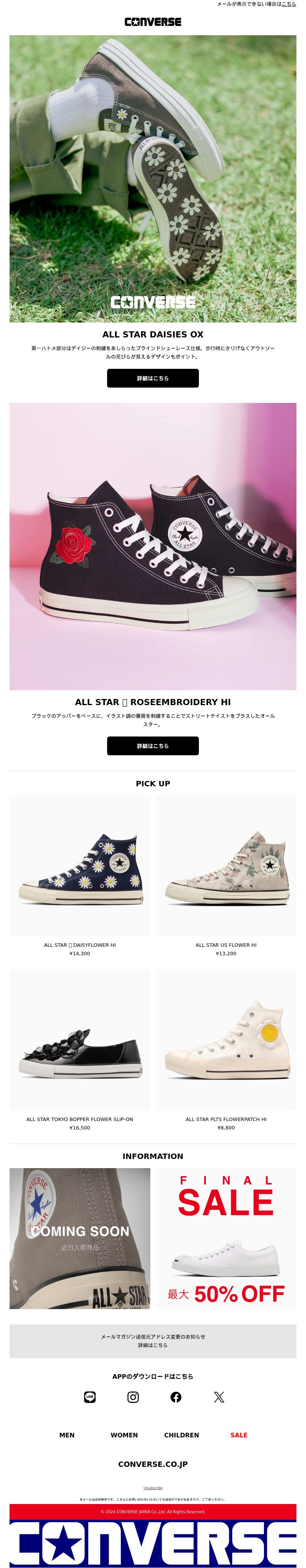The width and height of the screenshot is (306, 1568).
Task: Click 詳細はこちら under ROSEEMBROIDERY HI
Action: click(153, 746)
